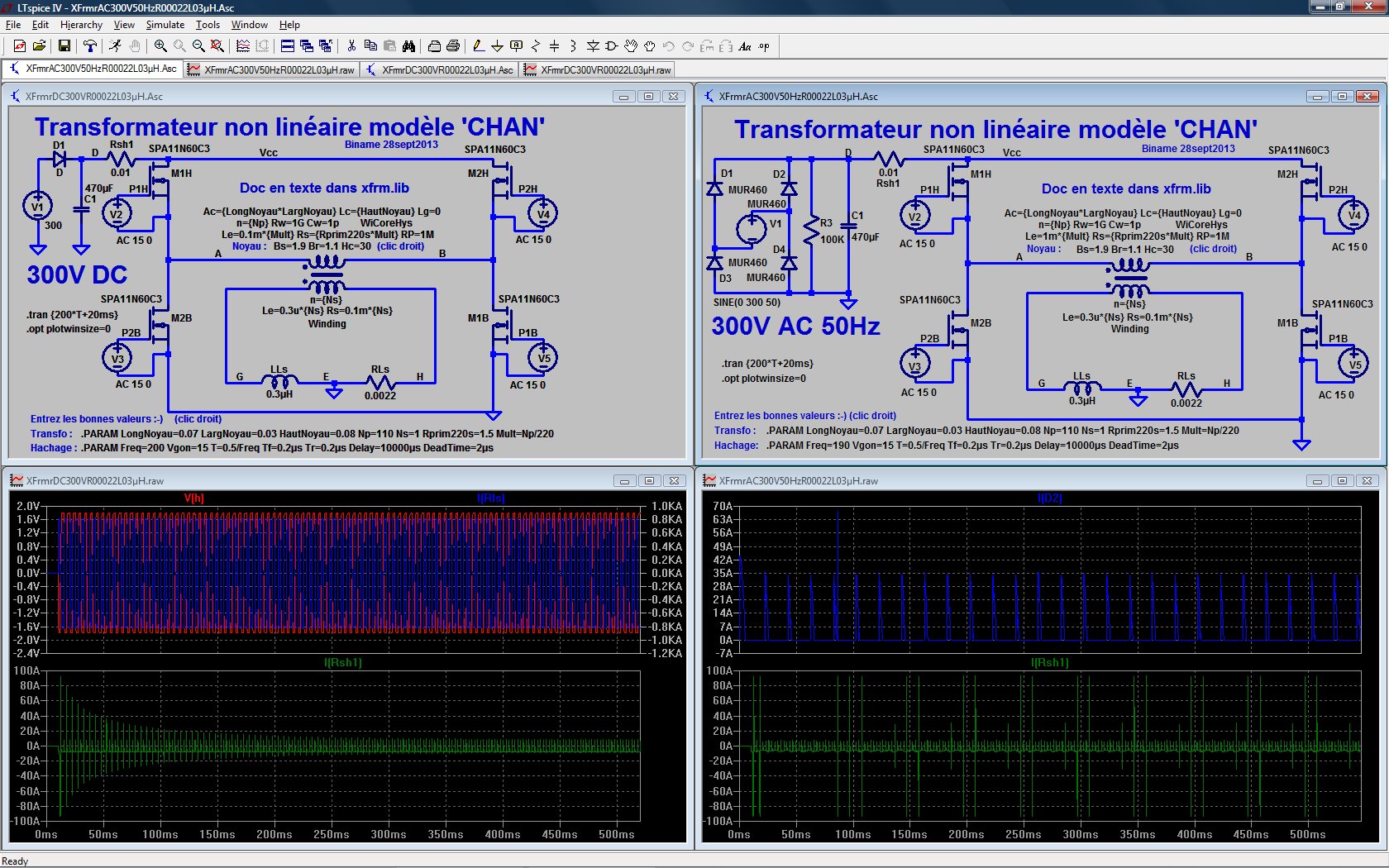This screenshot has width=1389, height=868.
Task: Click the Tile Windows toolbar icon
Action: pyautogui.click(x=288, y=46)
